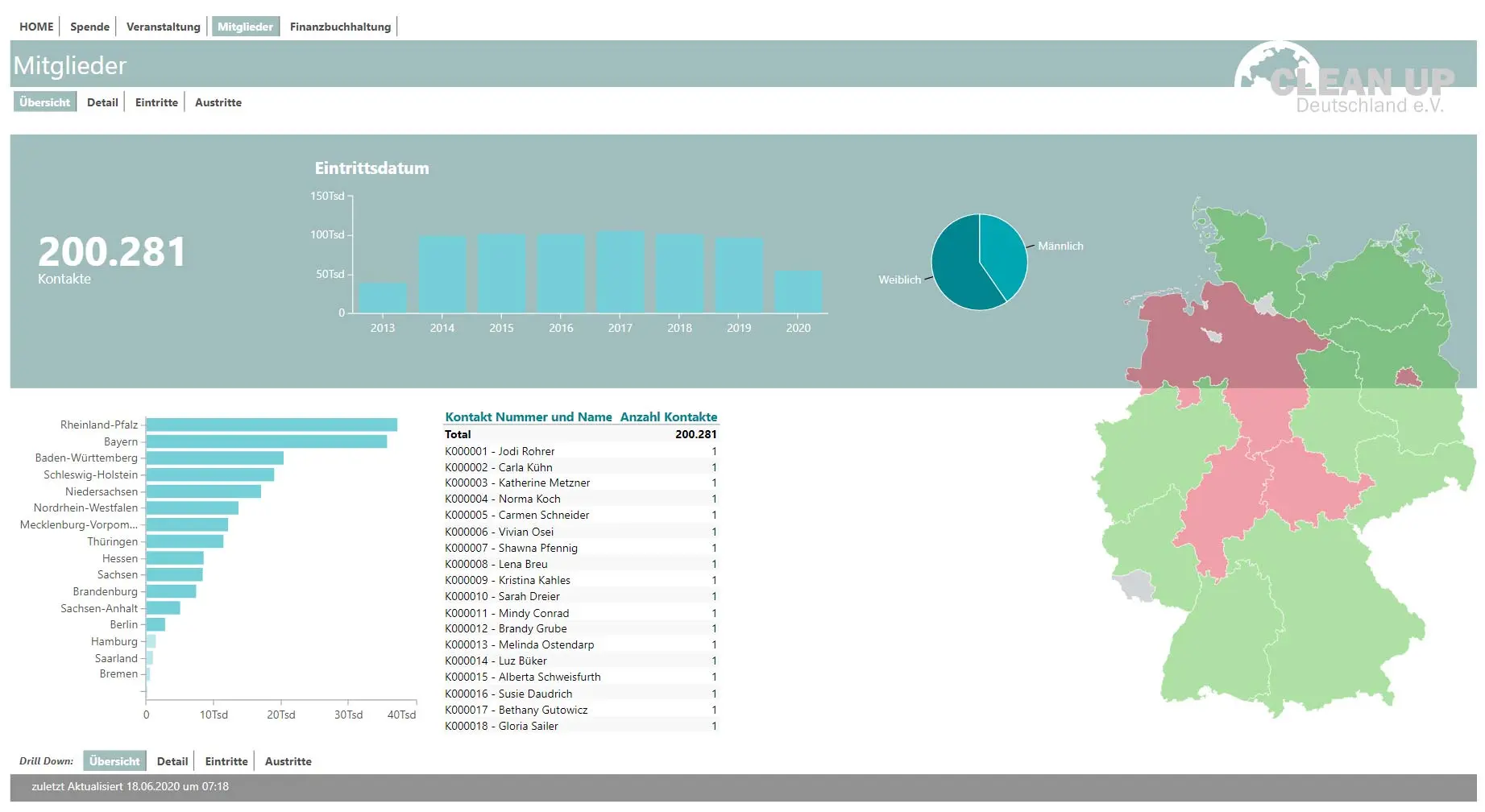Select the Baden-Württemberg bar

[214, 458]
